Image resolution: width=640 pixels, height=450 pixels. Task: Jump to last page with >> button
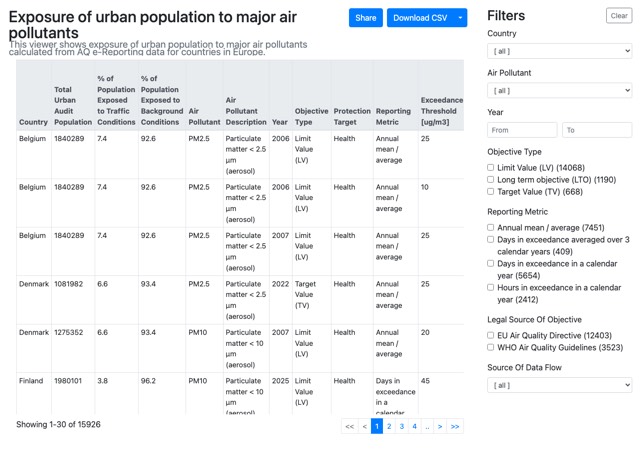coord(455,426)
